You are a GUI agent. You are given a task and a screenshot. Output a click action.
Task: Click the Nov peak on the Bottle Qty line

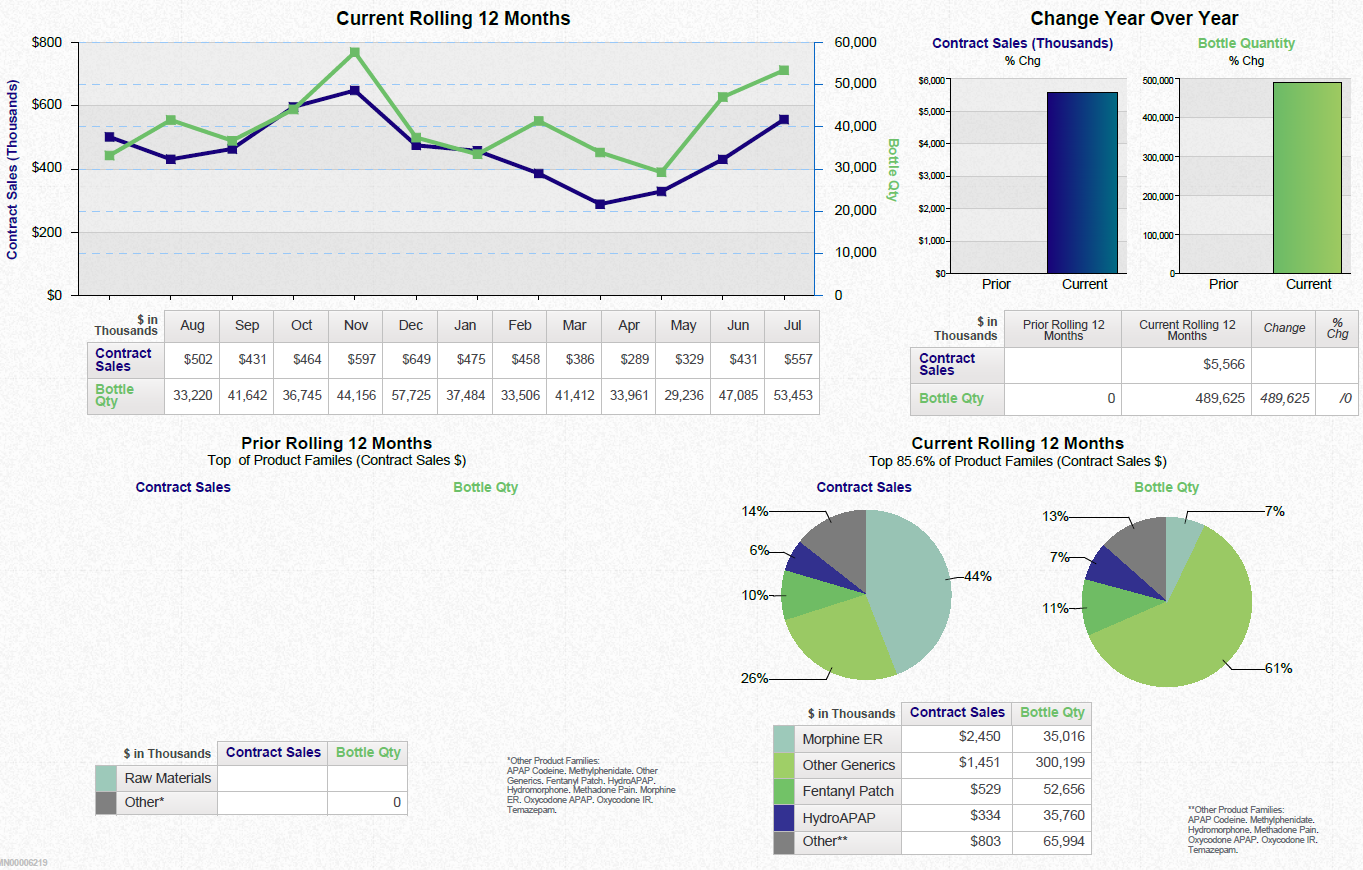click(355, 50)
